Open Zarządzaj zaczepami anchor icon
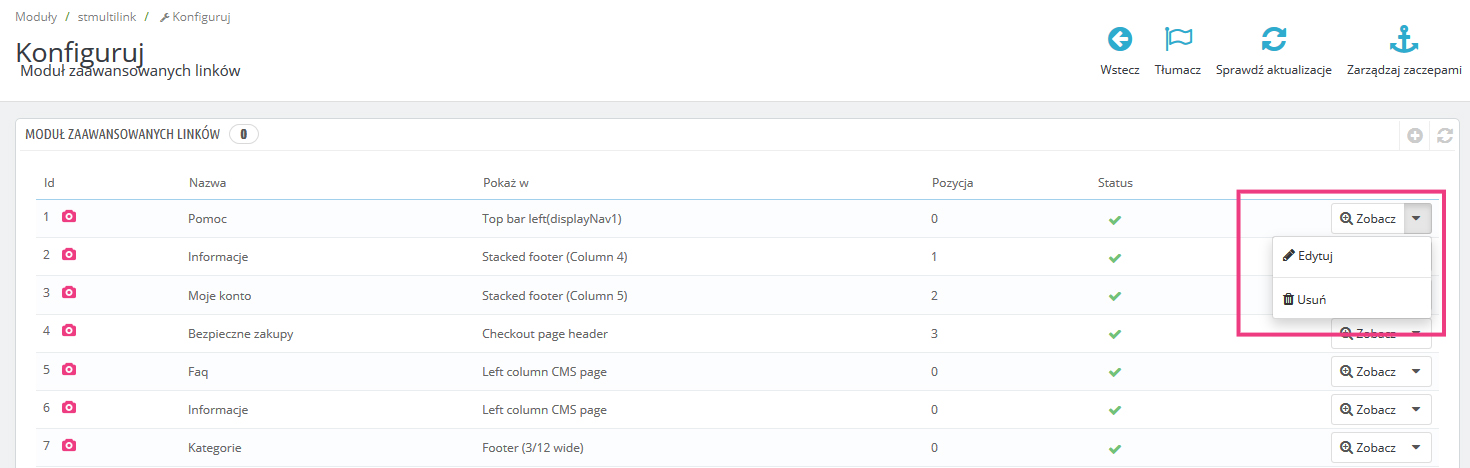The height and width of the screenshot is (468, 1470). click(x=1404, y=40)
